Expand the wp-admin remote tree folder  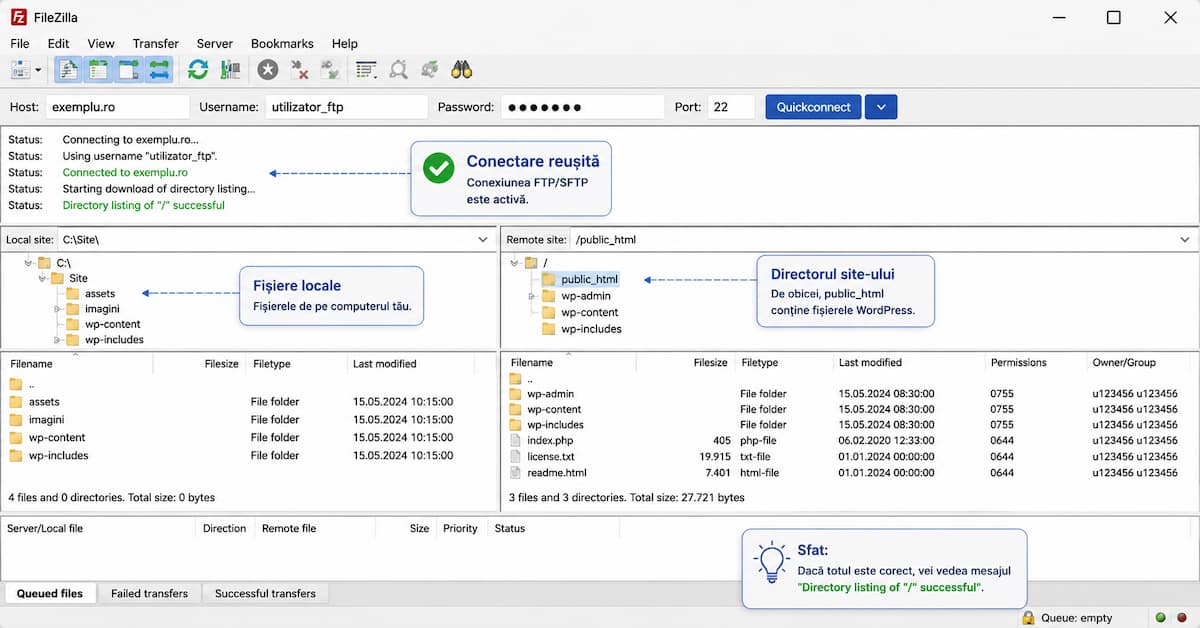click(x=532, y=296)
